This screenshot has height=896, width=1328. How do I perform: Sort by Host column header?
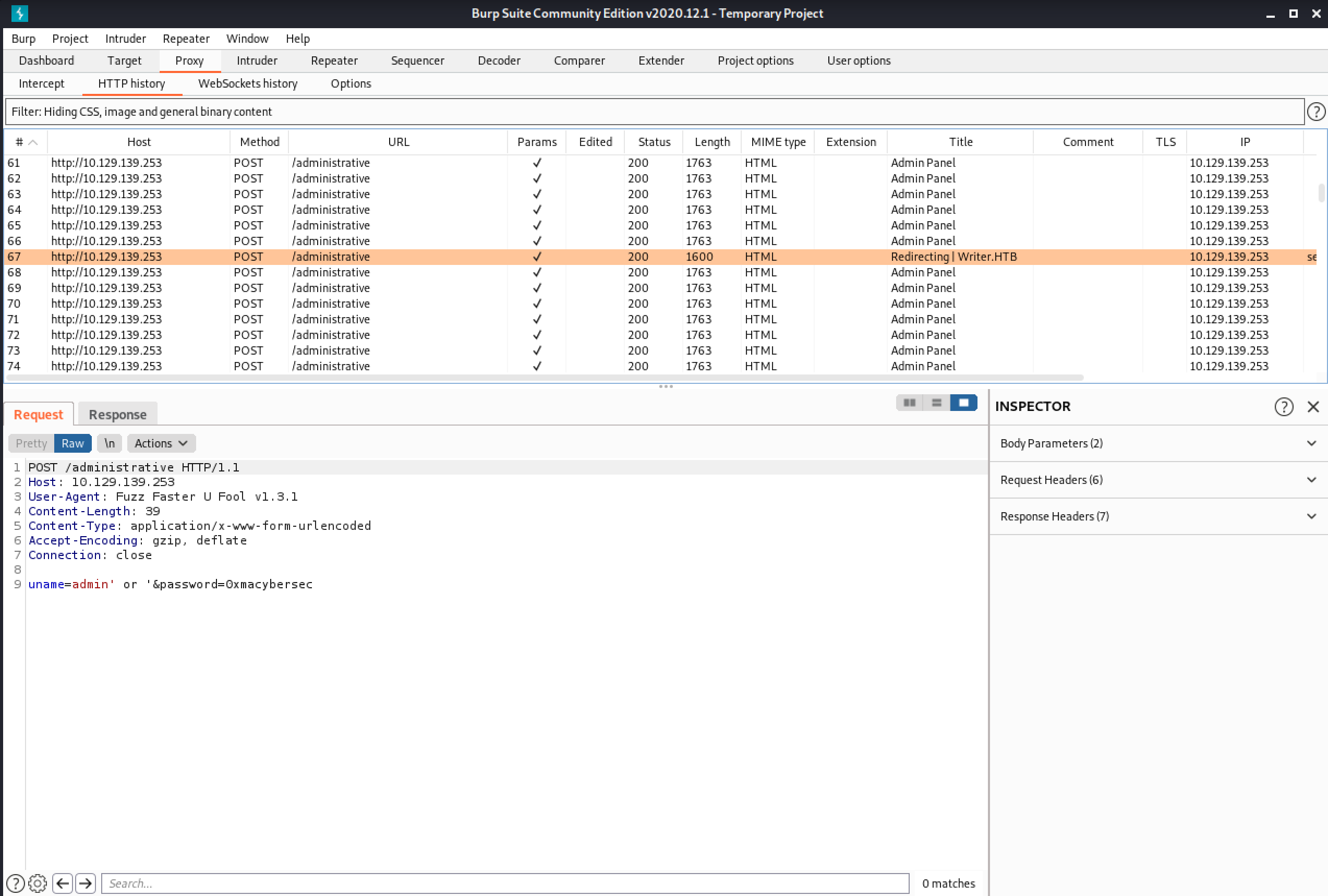pos(139,142)
